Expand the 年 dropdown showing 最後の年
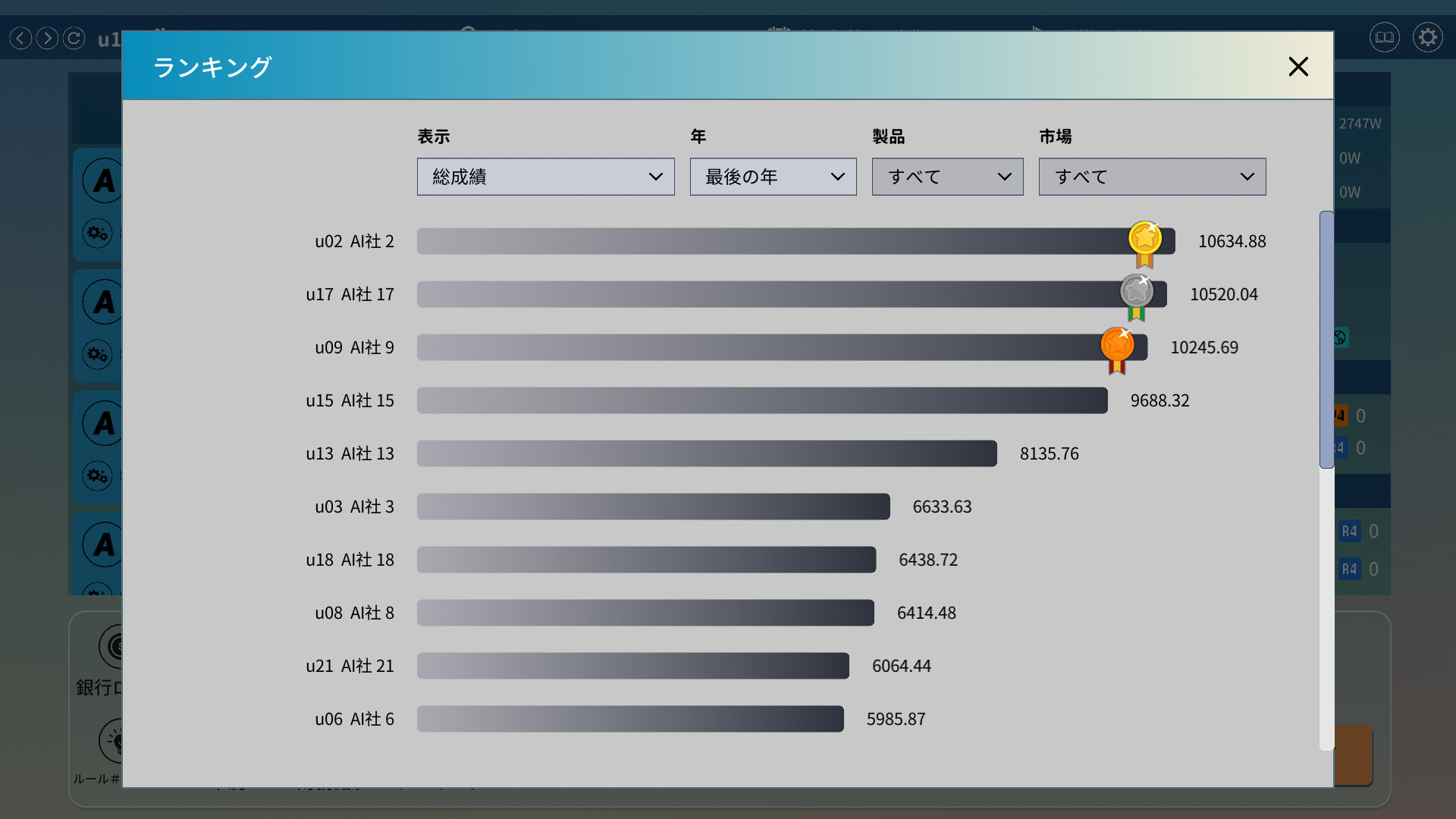The height and width of the screenshot is (819, 1456). coord(773,177)
